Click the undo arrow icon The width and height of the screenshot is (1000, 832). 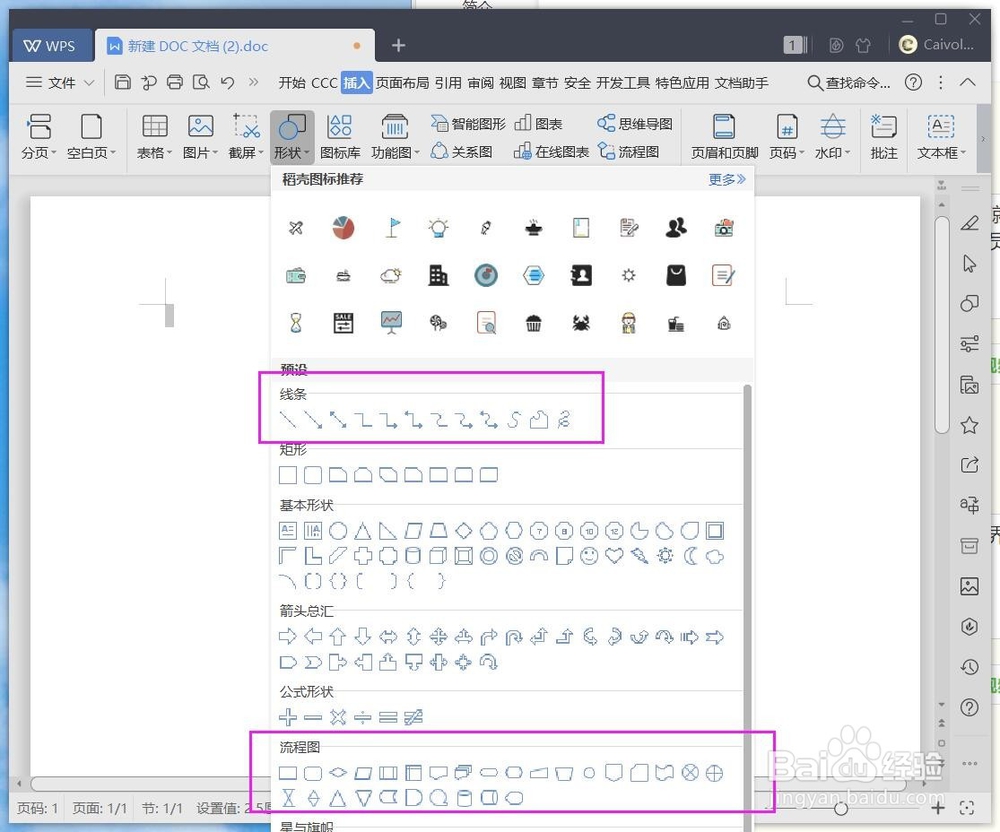pos(227,82)
